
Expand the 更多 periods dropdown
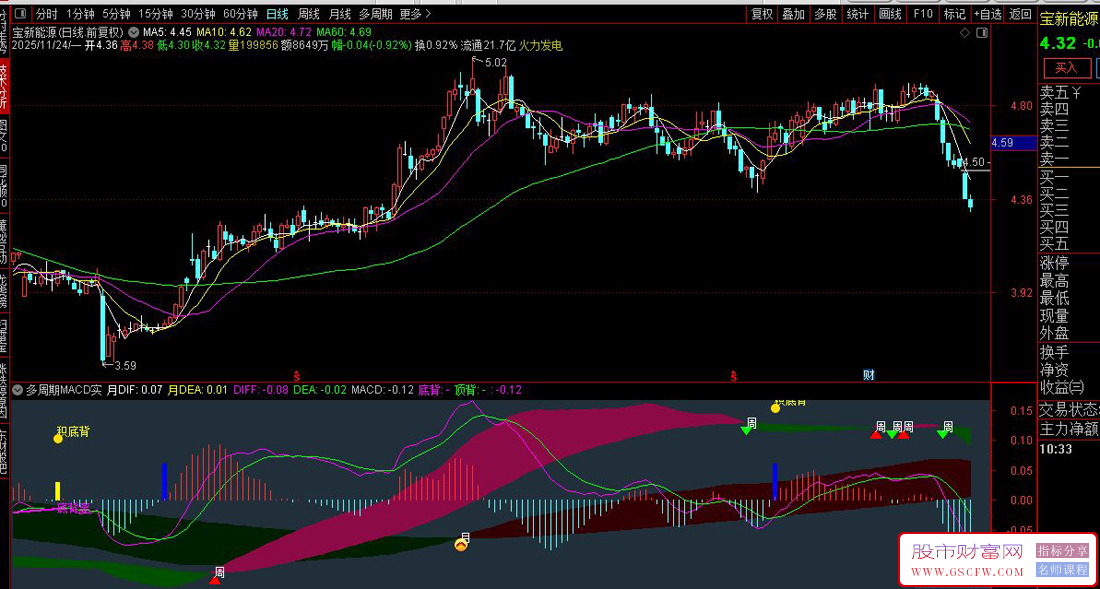(x=415, y=14)
